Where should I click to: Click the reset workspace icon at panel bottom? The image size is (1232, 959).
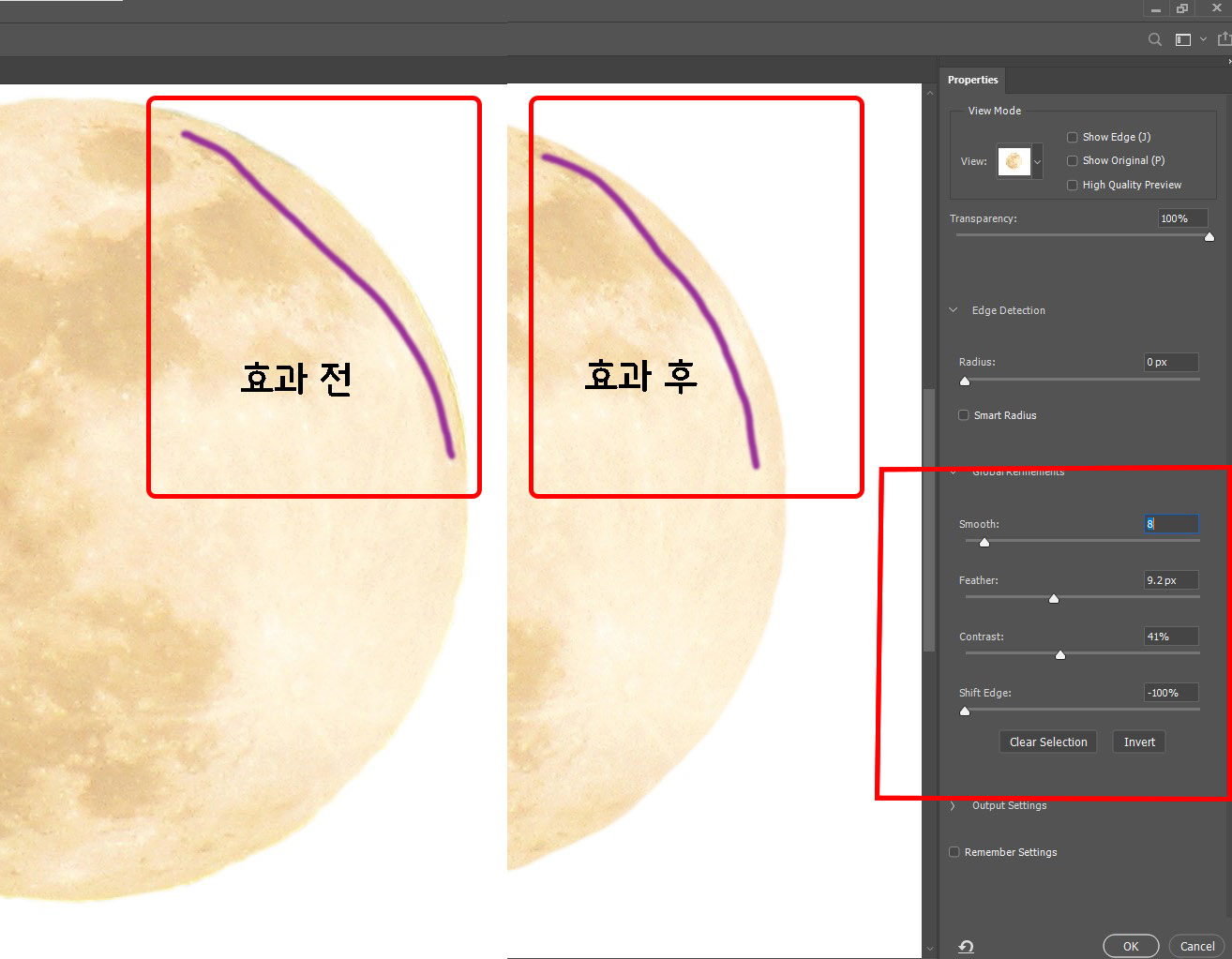[x=967, y=947]
